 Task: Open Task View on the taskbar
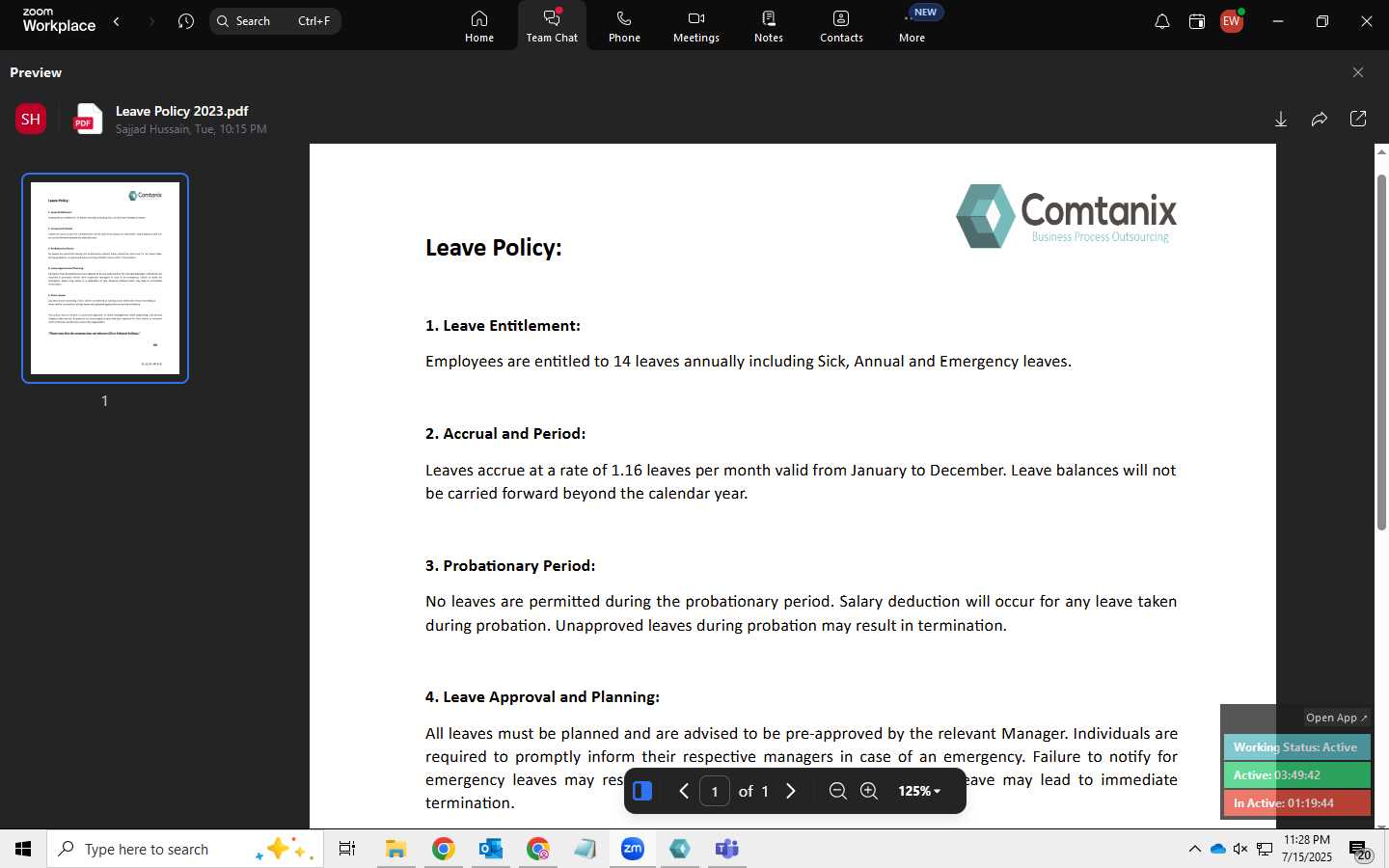tap(347, 849)
